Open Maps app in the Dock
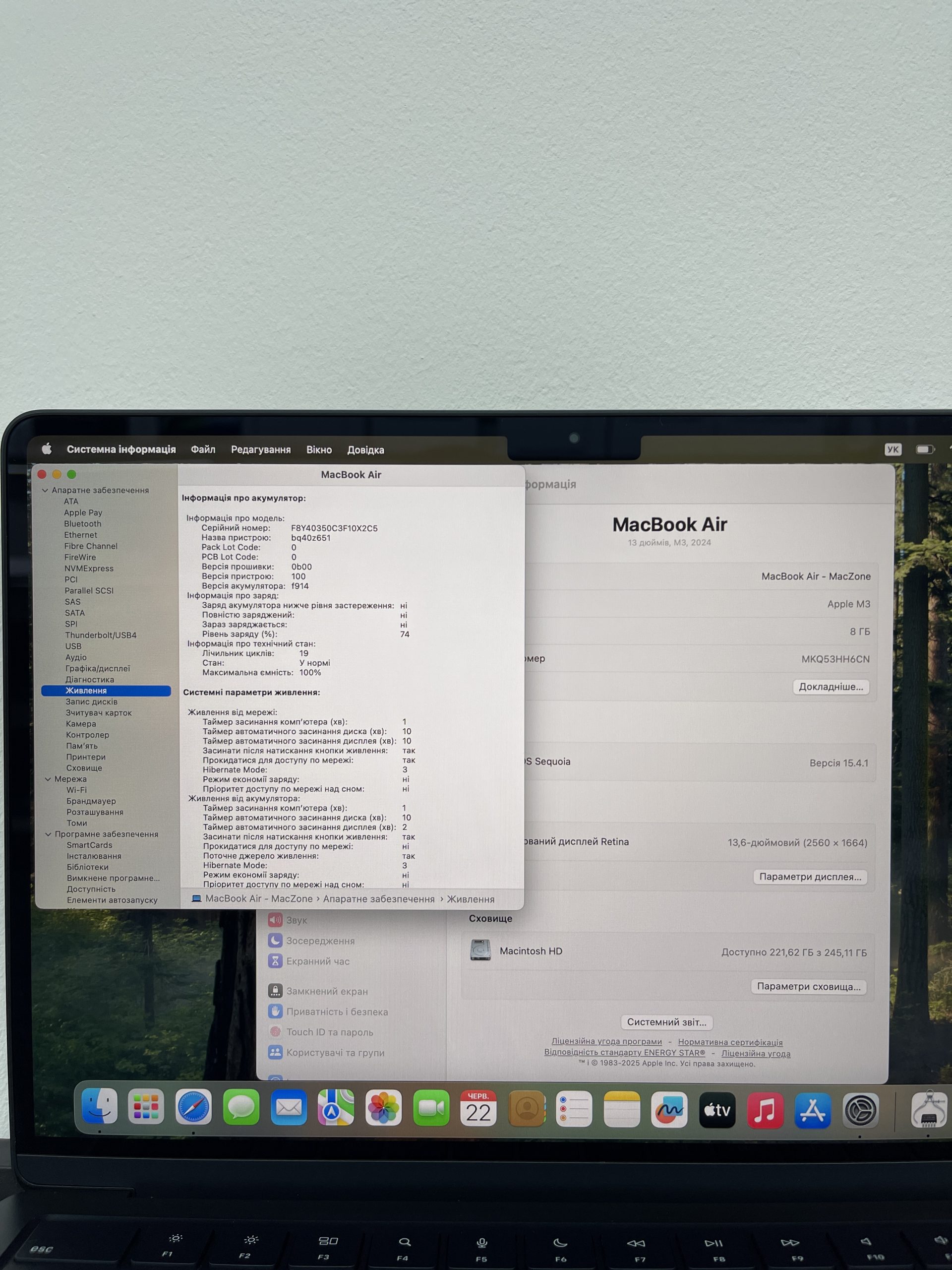 click(336, 1107)
